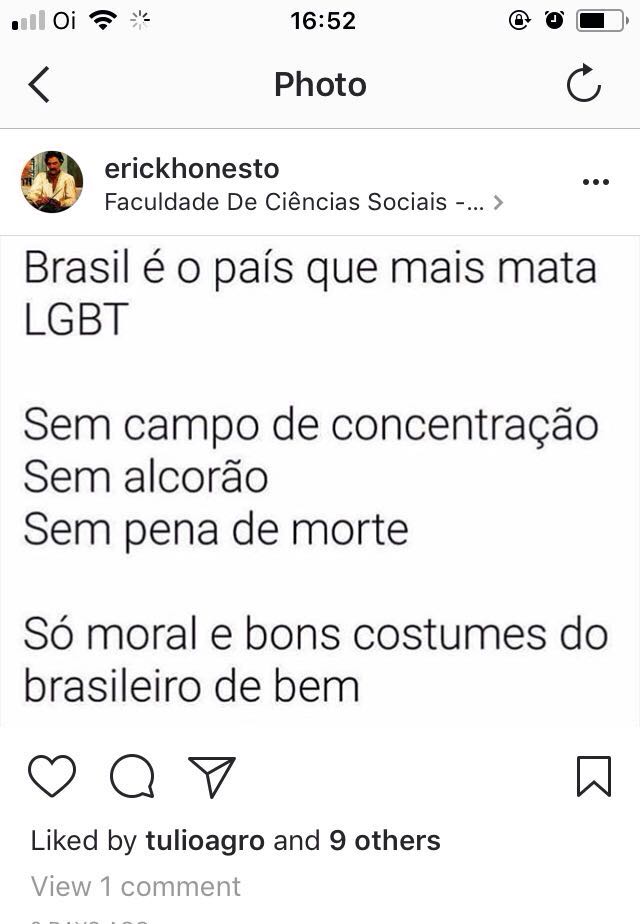Tap the Wi-Fi status icon
The width and height of the screenshot is (640, 924).
tap(103, 21)
